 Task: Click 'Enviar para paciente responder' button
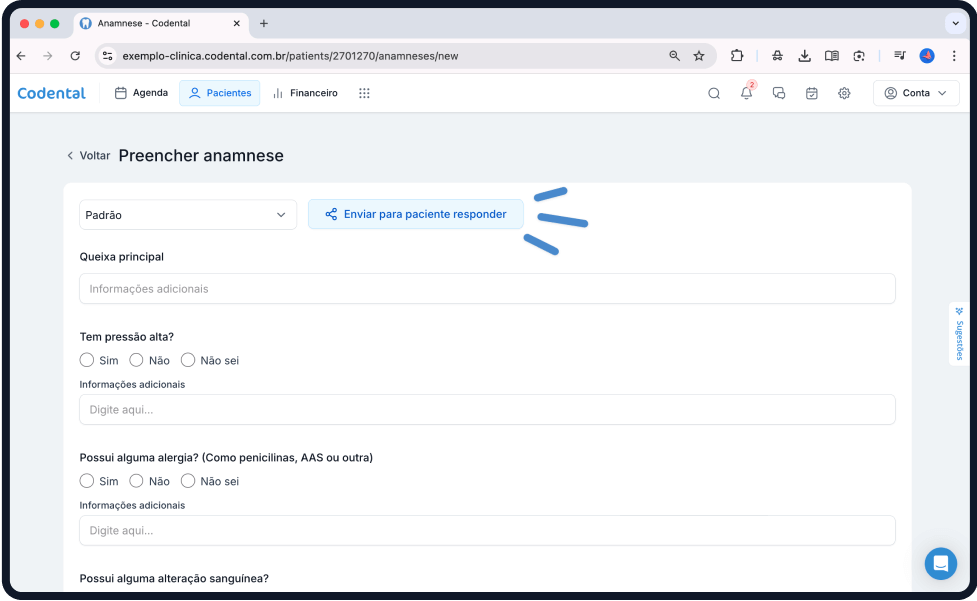(x=415, y=214)
